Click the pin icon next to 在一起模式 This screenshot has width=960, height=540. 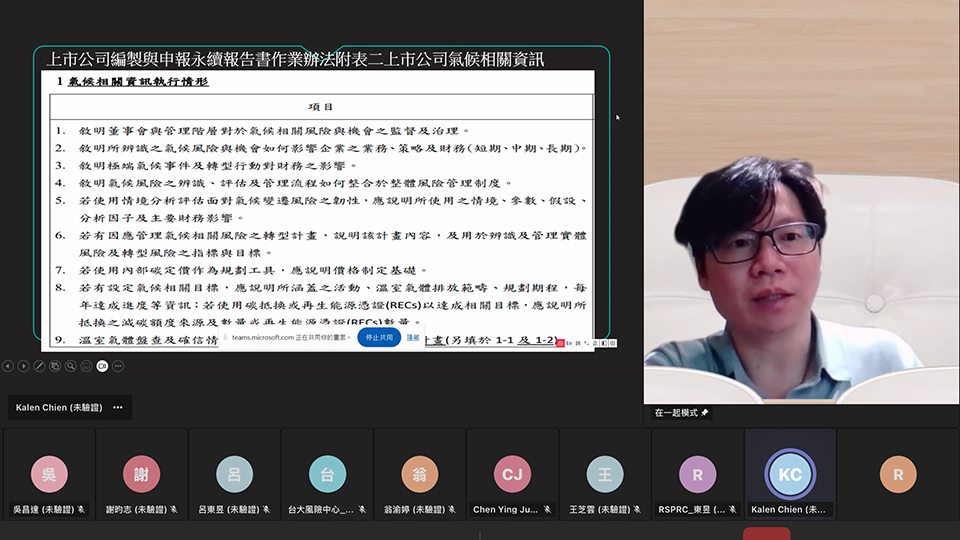tap(705, 412)
